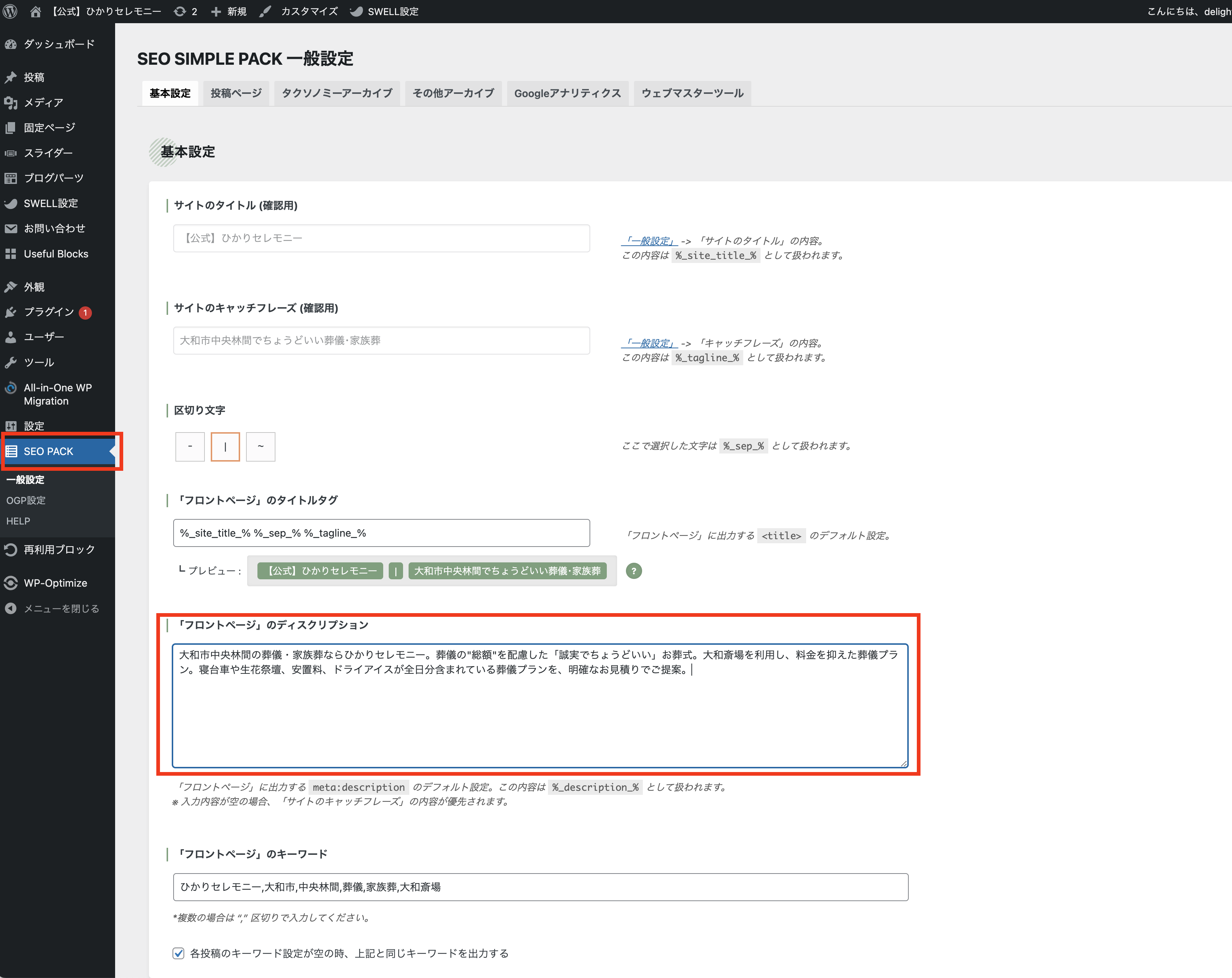Open ダッシュボード in the sidebar
The image size is (1232, 978).
point(57,44)
